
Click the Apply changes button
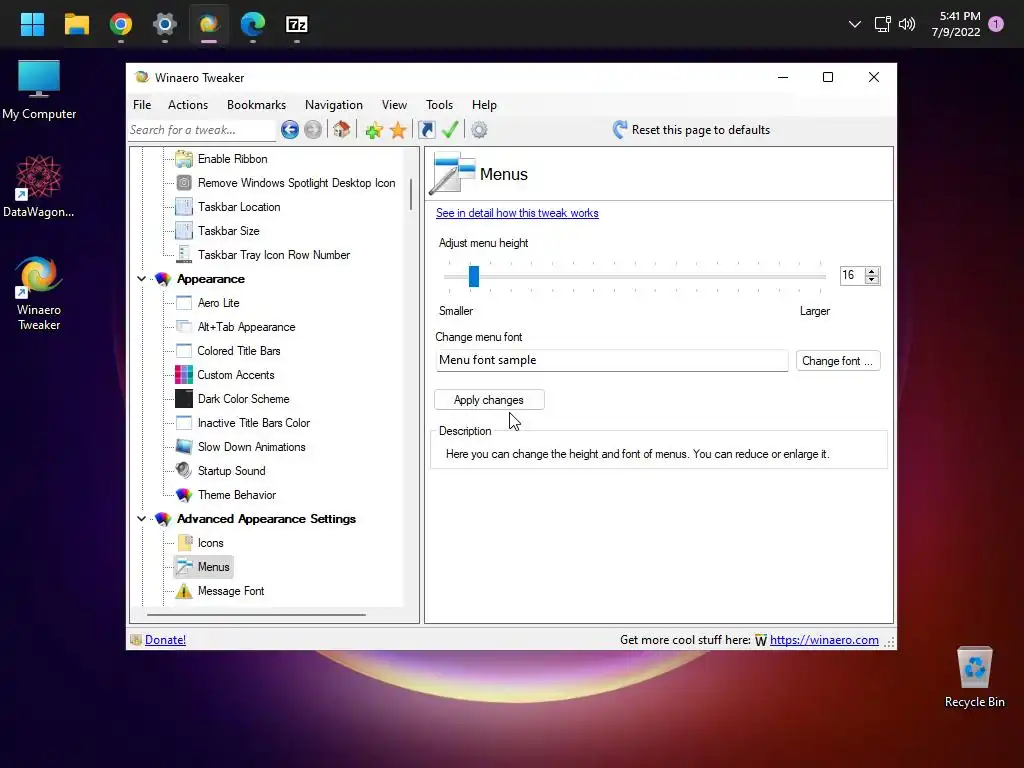point(489,400)
